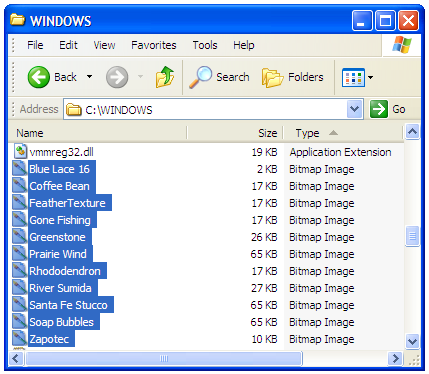429x374 pixels.
Task: Select the Gone Fishing file name
Action: coord(60,220)
